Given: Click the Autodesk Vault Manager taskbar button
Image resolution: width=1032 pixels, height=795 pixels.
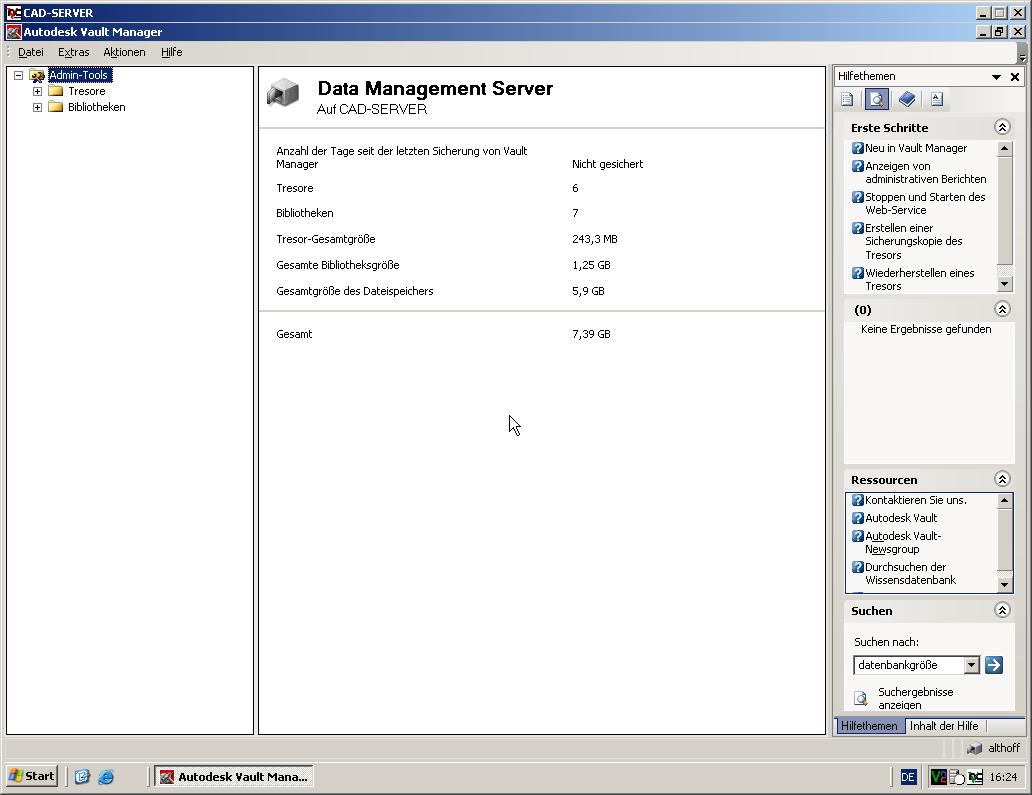Looking at the screenshot, I should [234, 777].
